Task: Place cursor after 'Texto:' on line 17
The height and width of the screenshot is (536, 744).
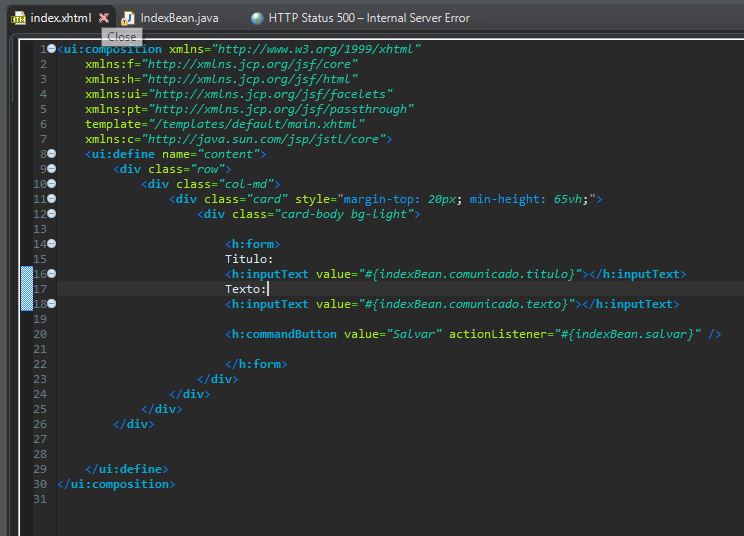Action: click(268, 289)
